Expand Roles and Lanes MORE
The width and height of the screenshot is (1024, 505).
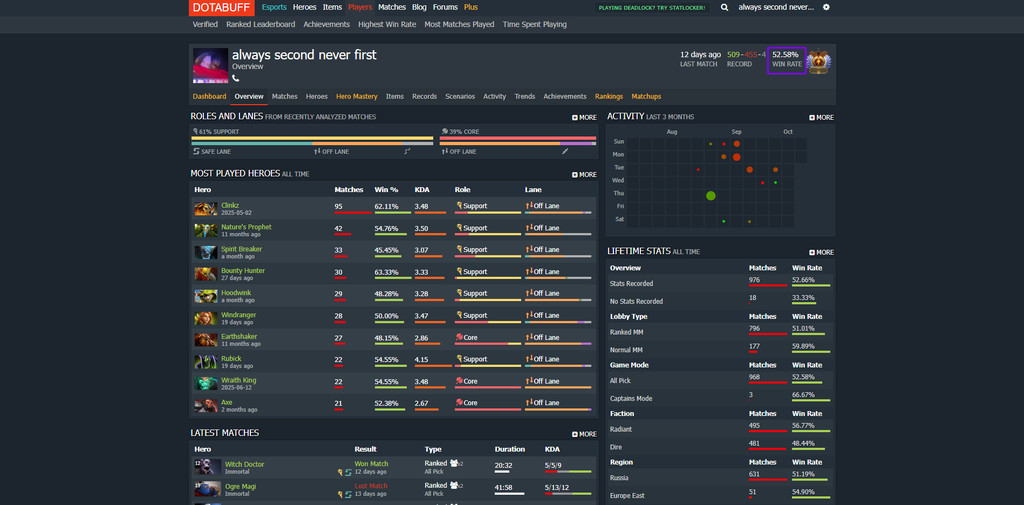[584, 118]
